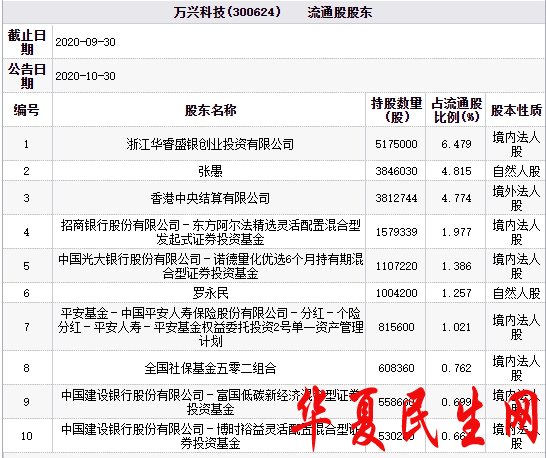Click the 公告日期 label cell
Image resolution: width=546 pixels, height=458 pixels.
tap(27, 76)
